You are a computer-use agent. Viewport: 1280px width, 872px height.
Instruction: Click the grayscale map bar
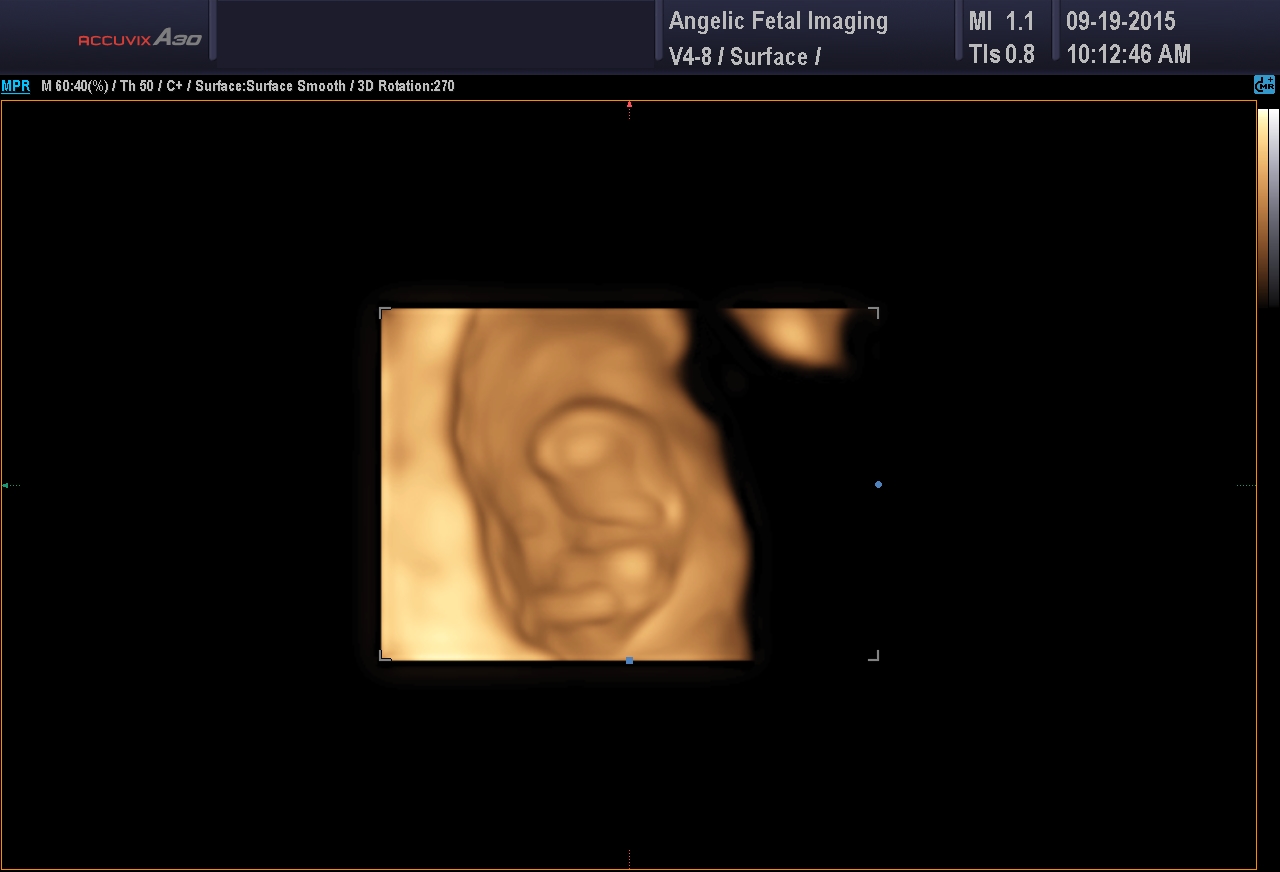[x=1274, y=206]
